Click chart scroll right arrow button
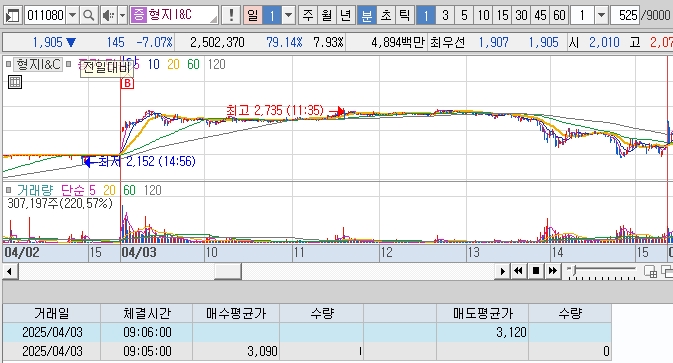The image size is (673, 363). (x=502, y=271)
